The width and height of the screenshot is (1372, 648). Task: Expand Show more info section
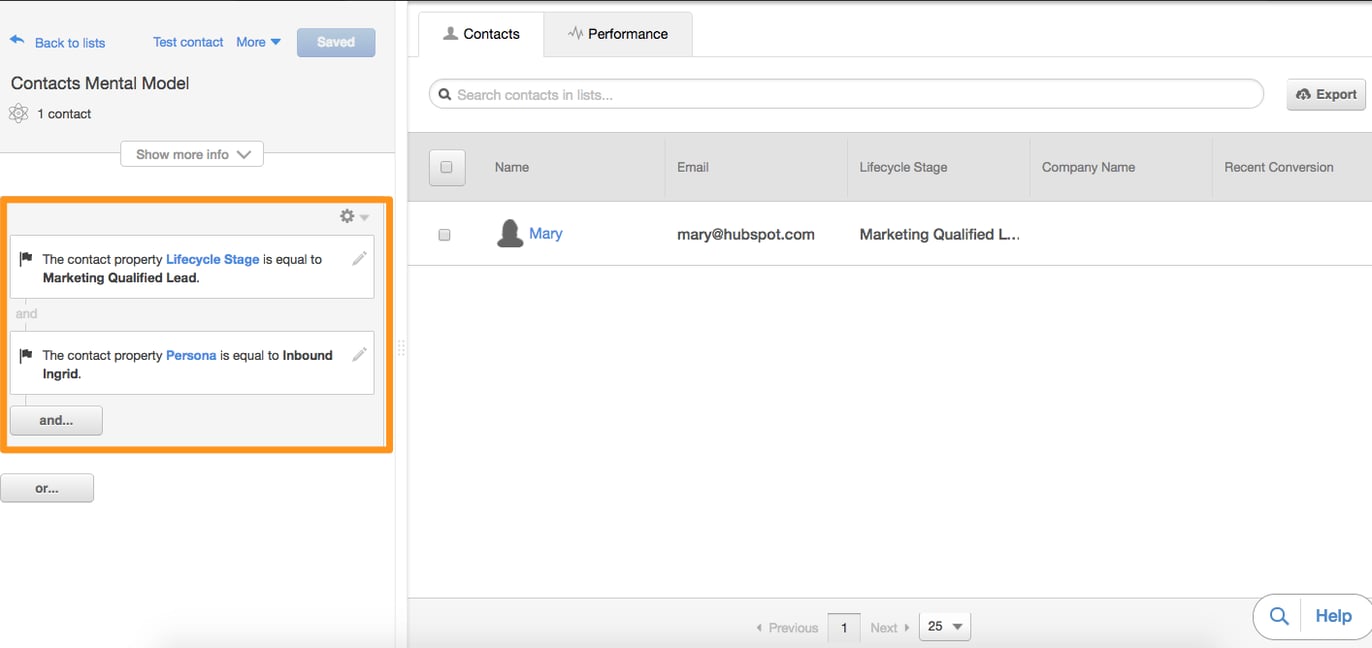(x=192, y=154)
